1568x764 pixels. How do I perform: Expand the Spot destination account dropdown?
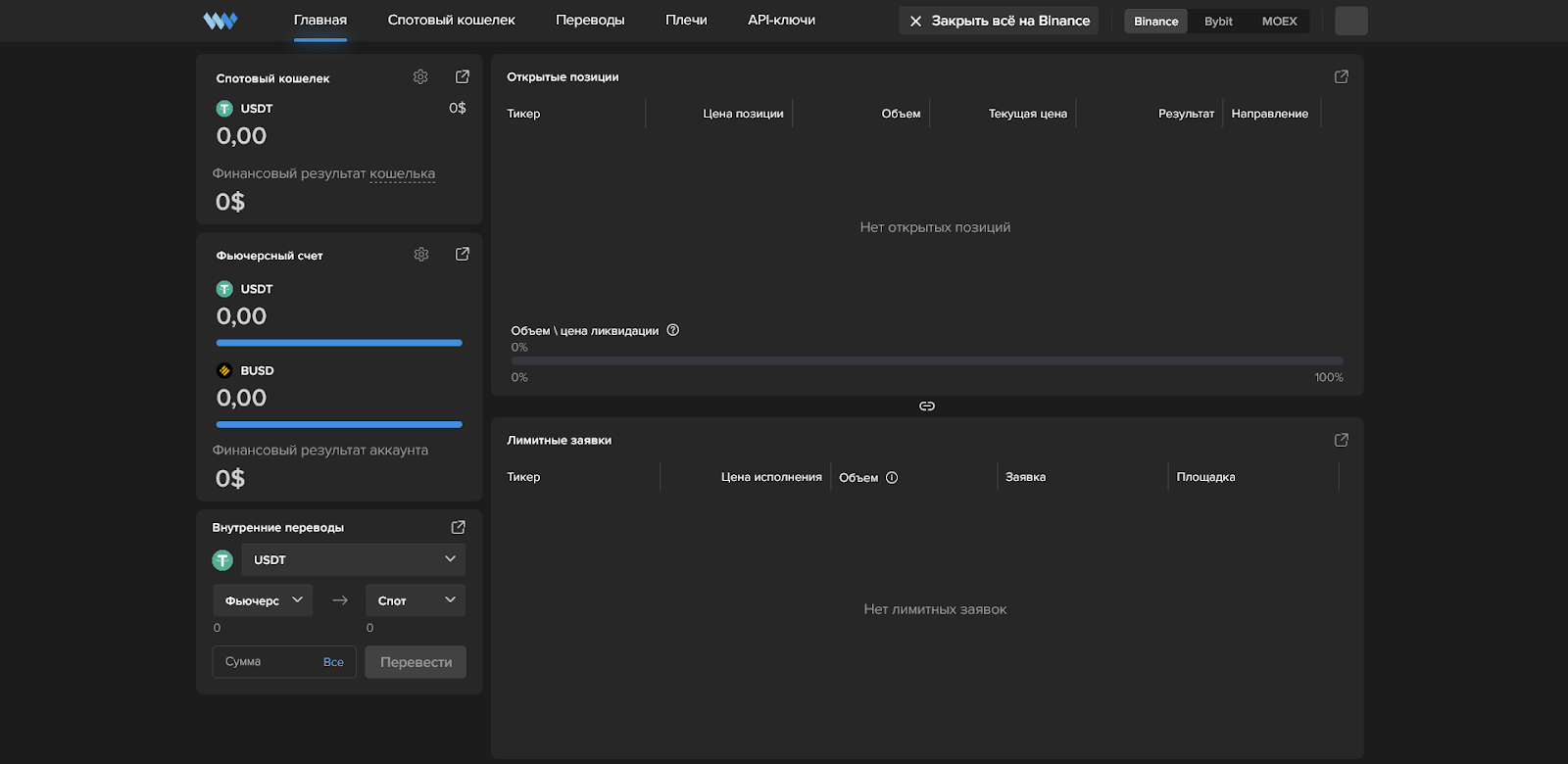tap(416, 600)
